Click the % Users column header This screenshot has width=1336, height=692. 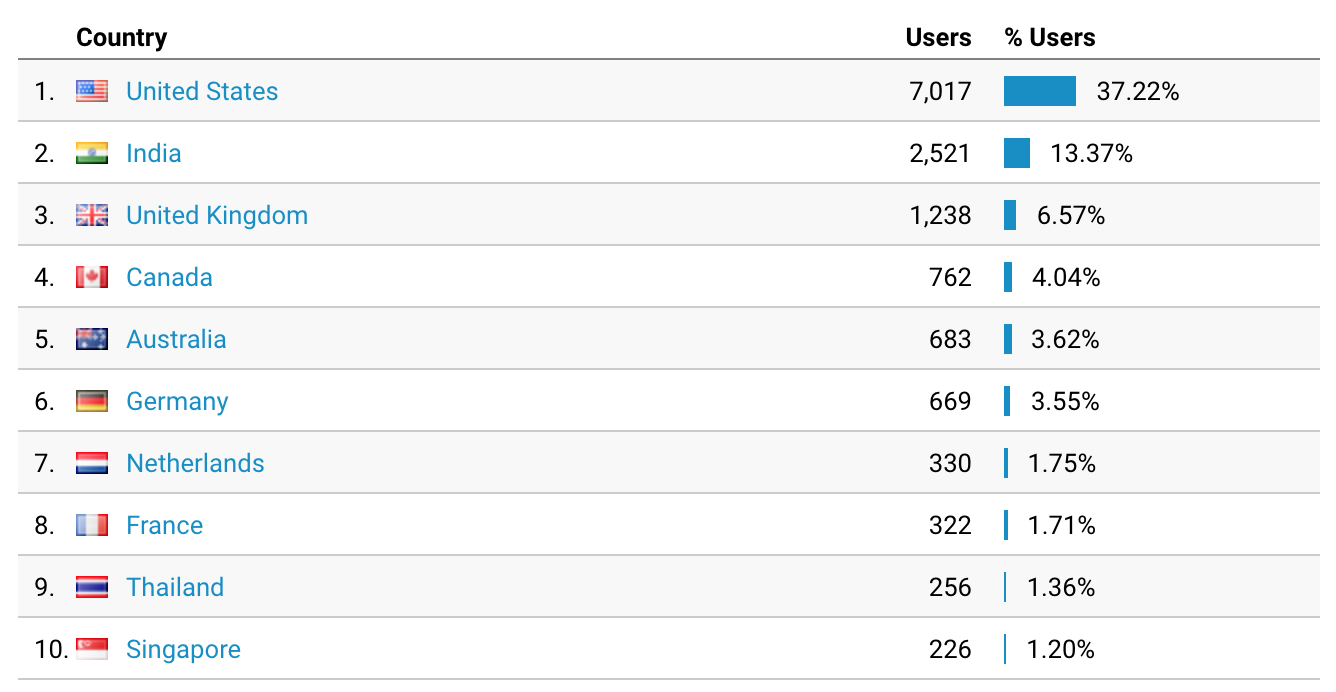pyautogui.click(x=1050, y=38)
